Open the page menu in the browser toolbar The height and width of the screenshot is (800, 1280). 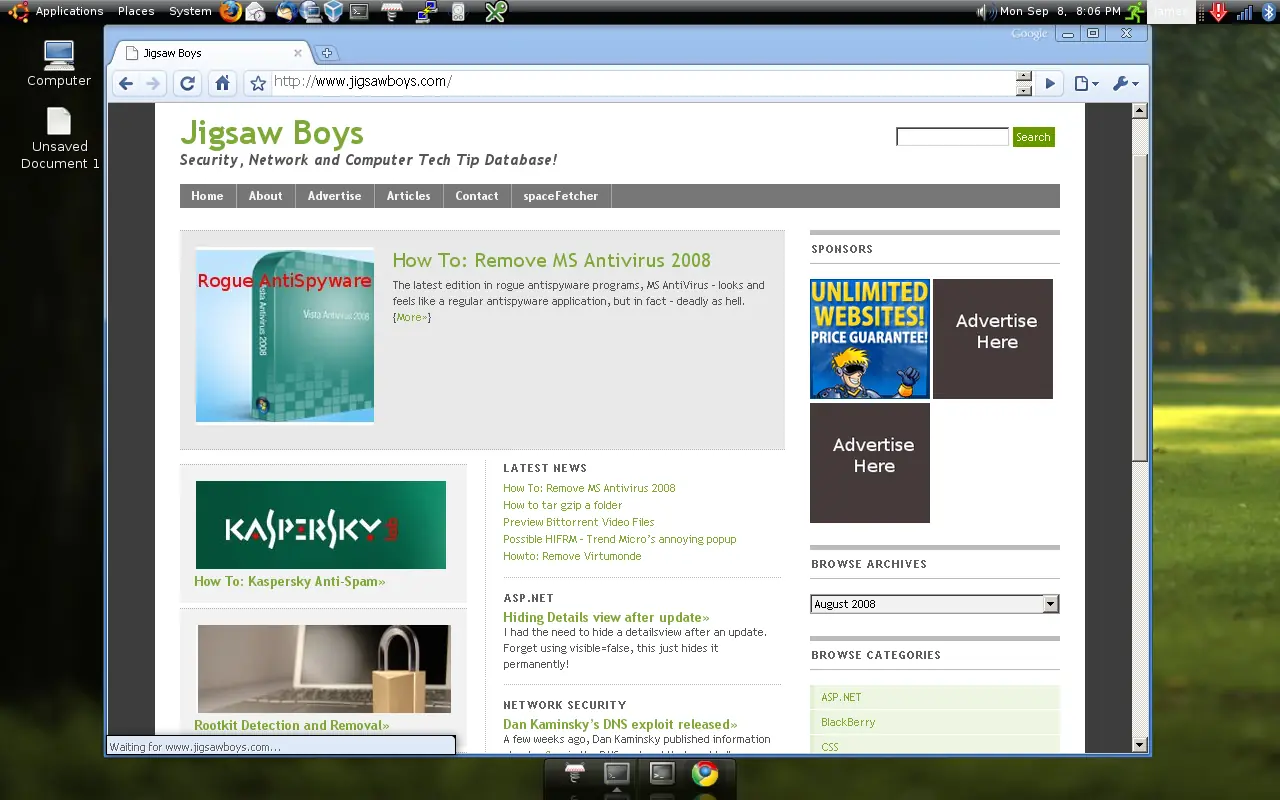1086,84
